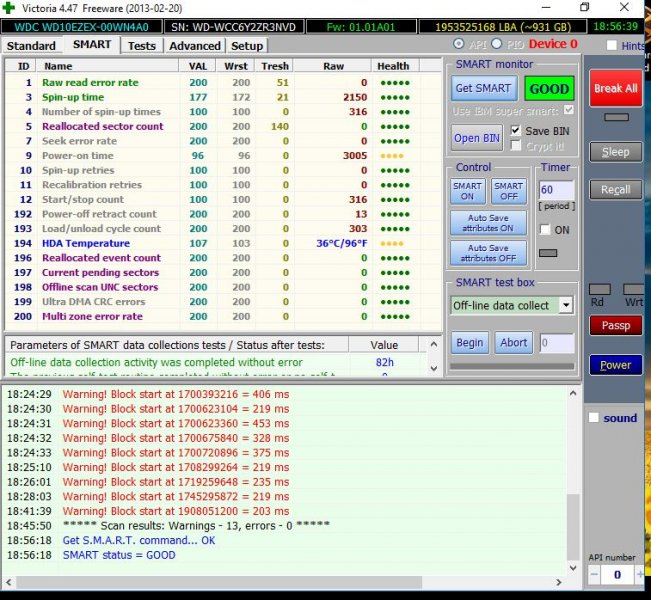Viewport: 651px width, 600px height.
Task: Click the red Passp button
Action: click(x=615, y=326)
